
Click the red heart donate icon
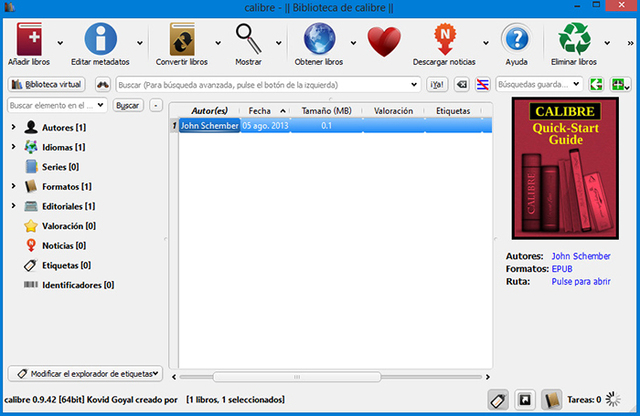pyautogui.click(x=384, y=42)
